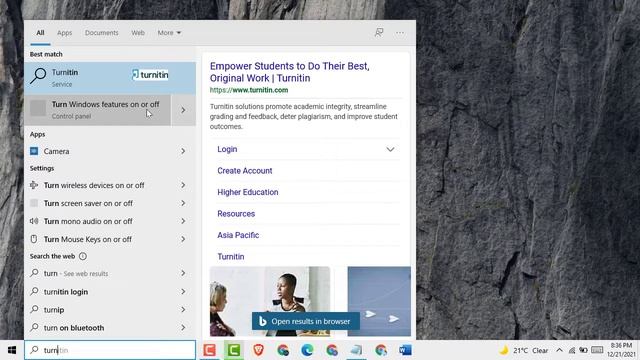The width and height of the screenshot is (640, 360).
Task: Switch to the Web search tab
Action: [138, 33]
